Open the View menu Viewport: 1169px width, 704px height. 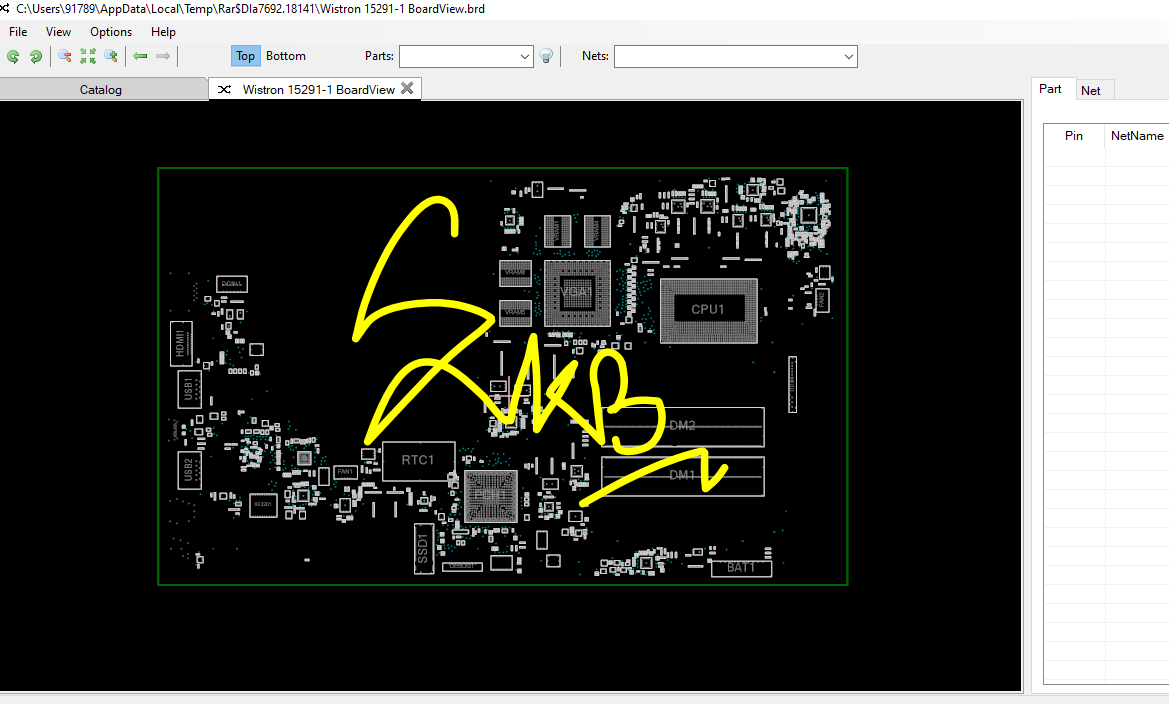(58, 32)
